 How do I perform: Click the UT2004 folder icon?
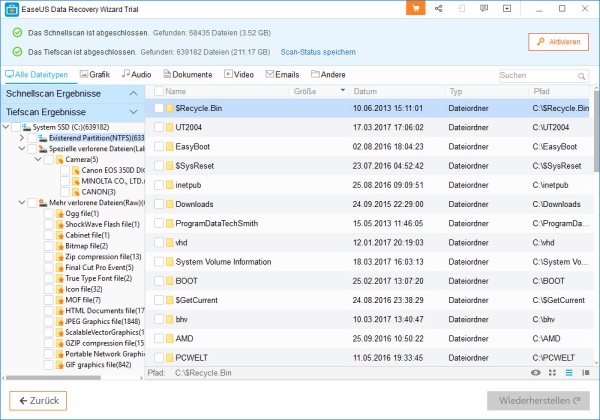coord(170,127)
